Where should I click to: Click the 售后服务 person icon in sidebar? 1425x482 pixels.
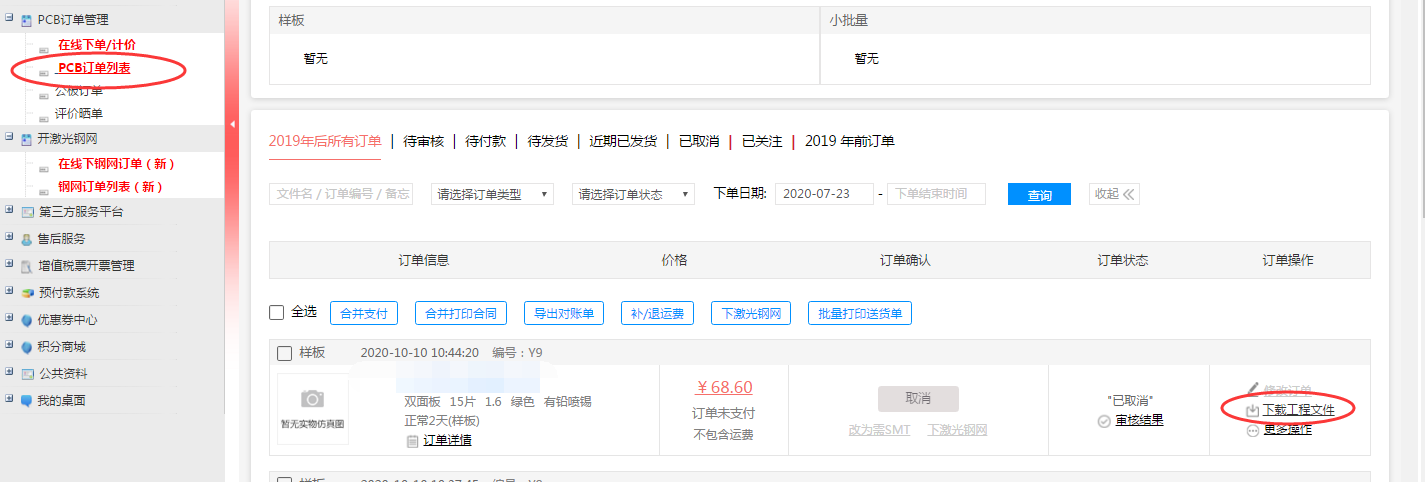(27, 239)
